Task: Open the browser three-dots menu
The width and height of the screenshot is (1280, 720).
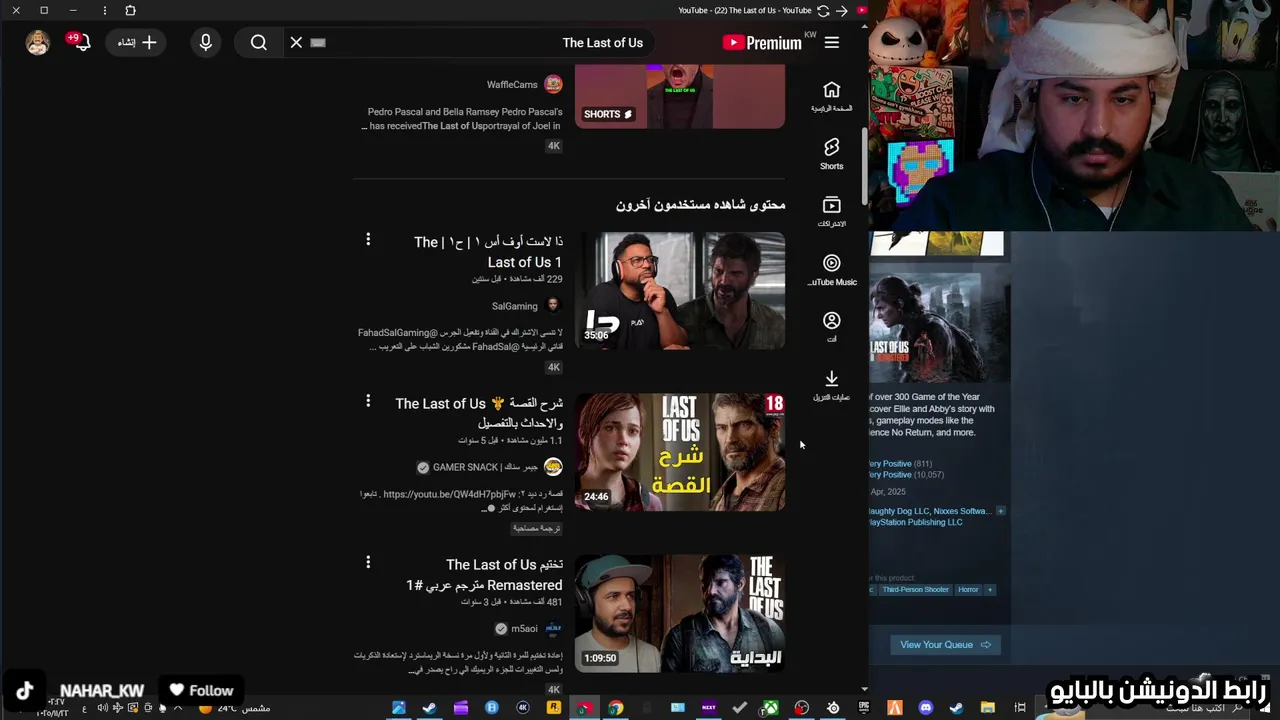Action: (x=105, y=10)
